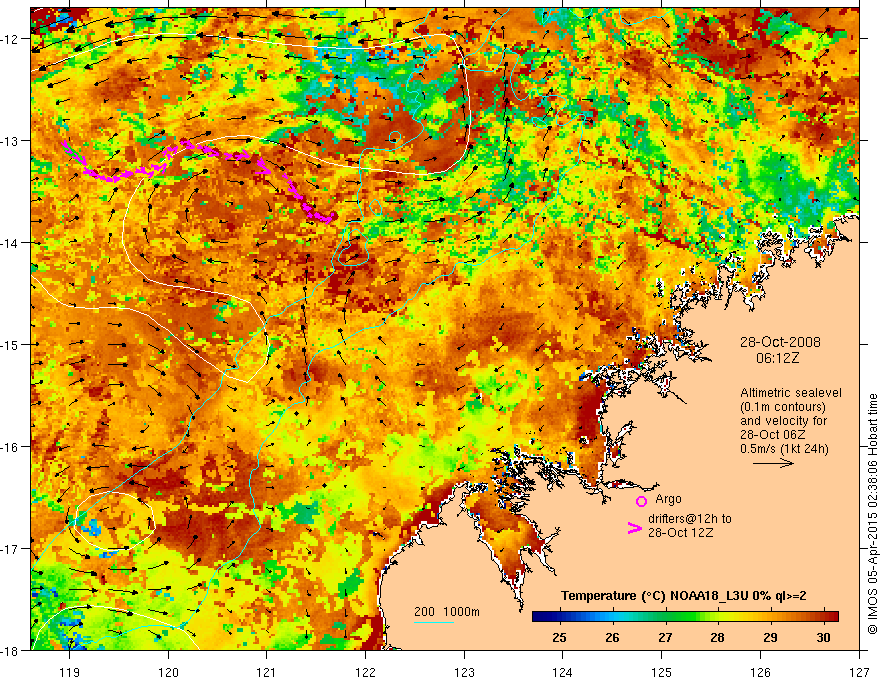Click the color bar value 29
The width and height of the screenshot is (880, 680).
(771, 637)
